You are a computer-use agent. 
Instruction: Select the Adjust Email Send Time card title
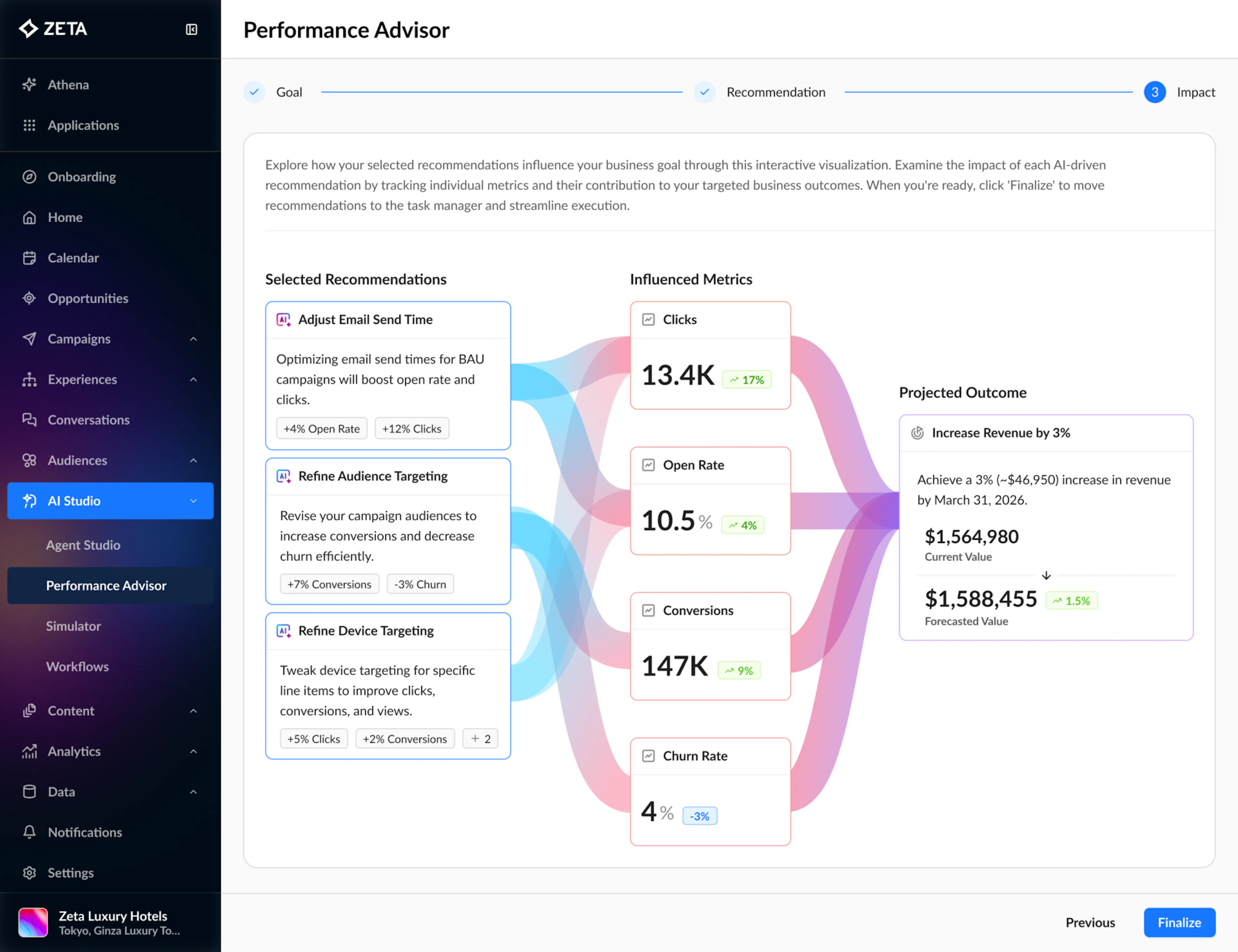tap(366, 320)
